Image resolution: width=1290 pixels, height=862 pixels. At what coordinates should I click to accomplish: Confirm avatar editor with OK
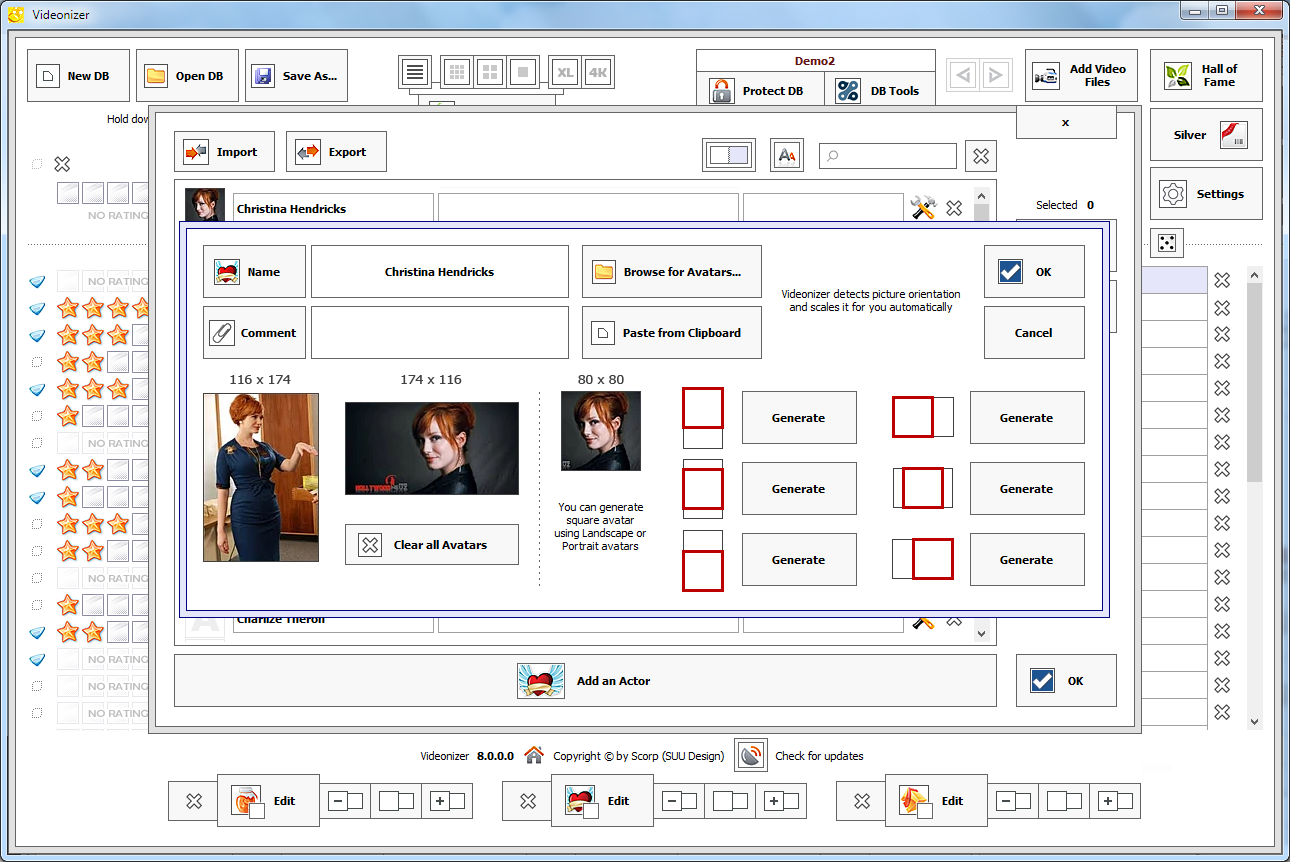tap(1034, 272)
